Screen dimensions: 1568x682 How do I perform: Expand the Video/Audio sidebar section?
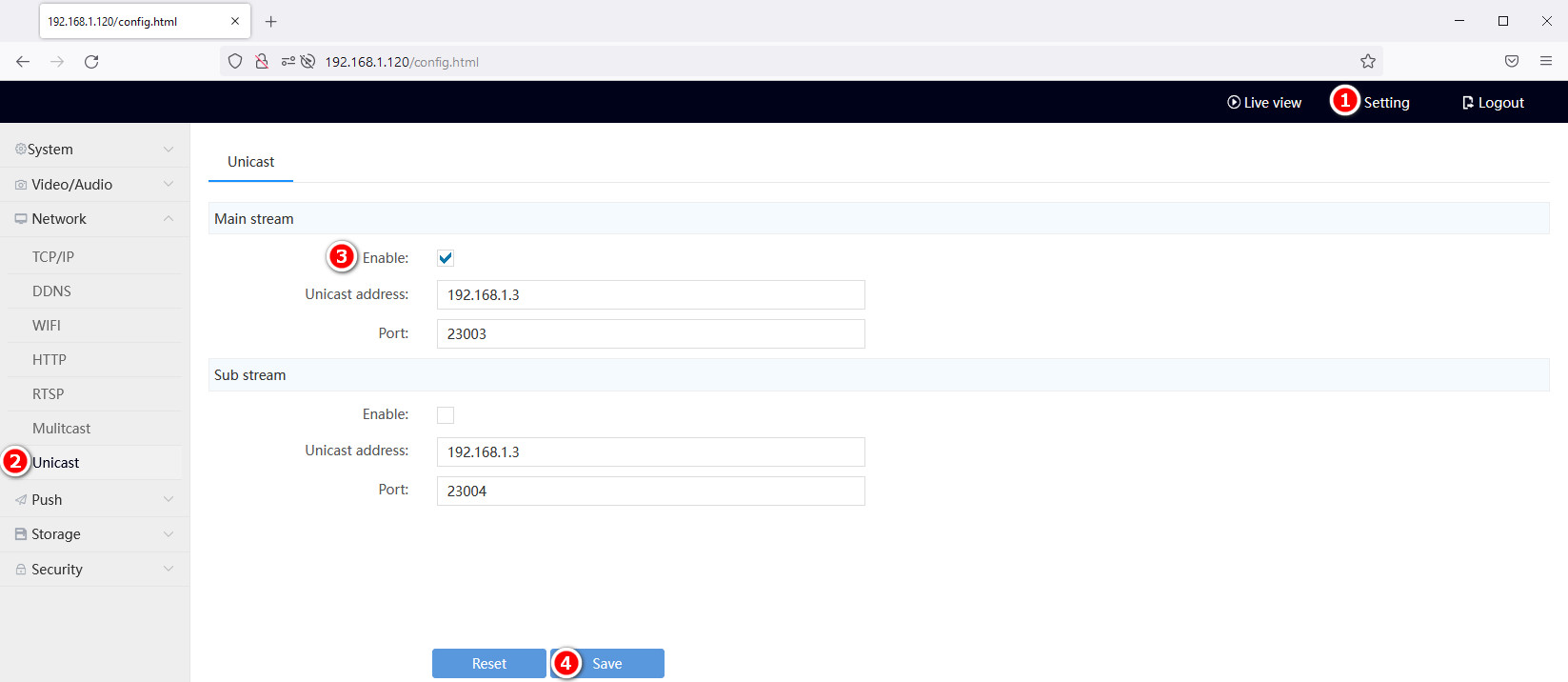94,185
